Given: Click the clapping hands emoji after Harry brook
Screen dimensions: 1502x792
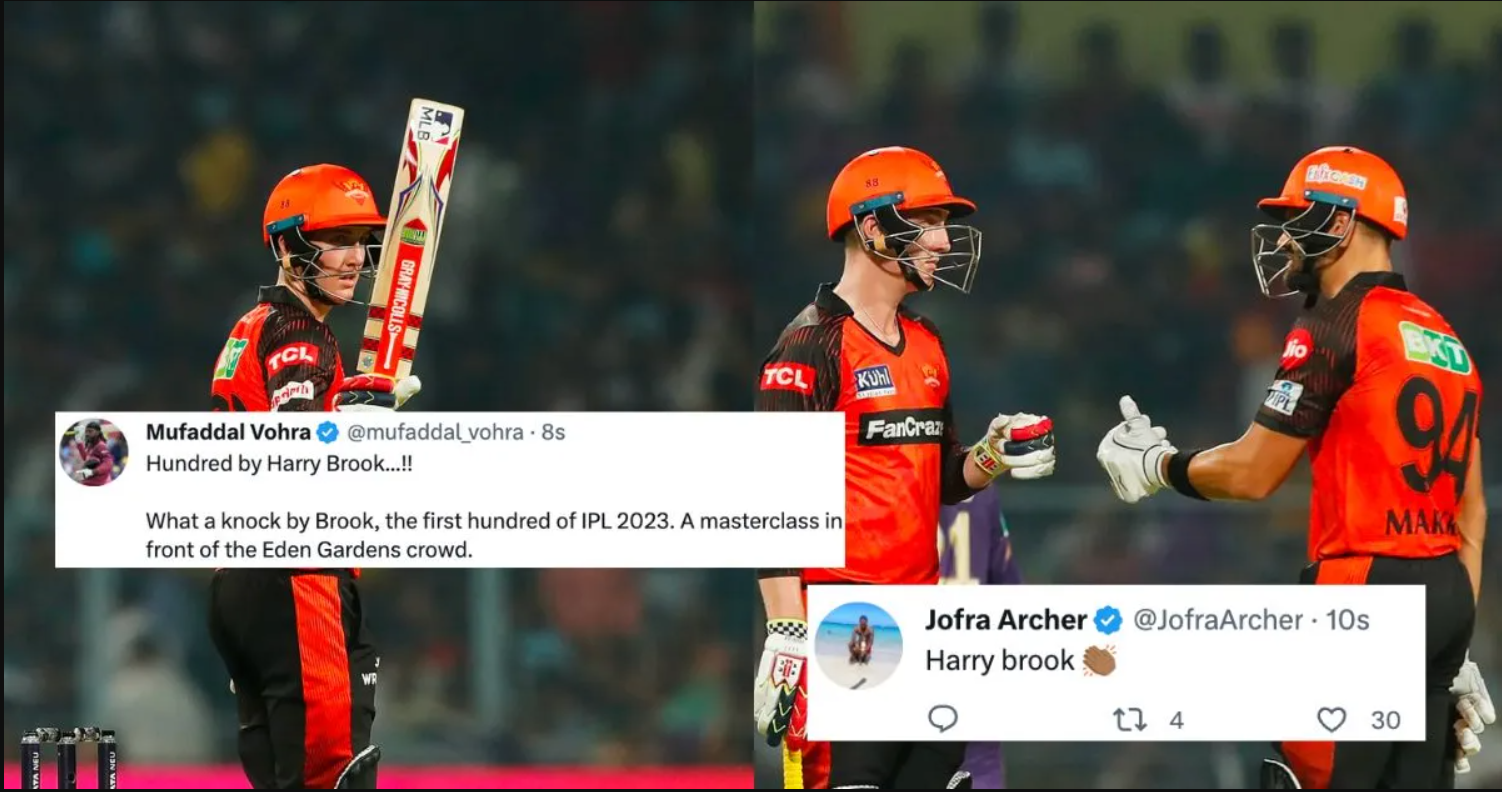Looking at the screenshot, I should click(x=1099, y=660).
